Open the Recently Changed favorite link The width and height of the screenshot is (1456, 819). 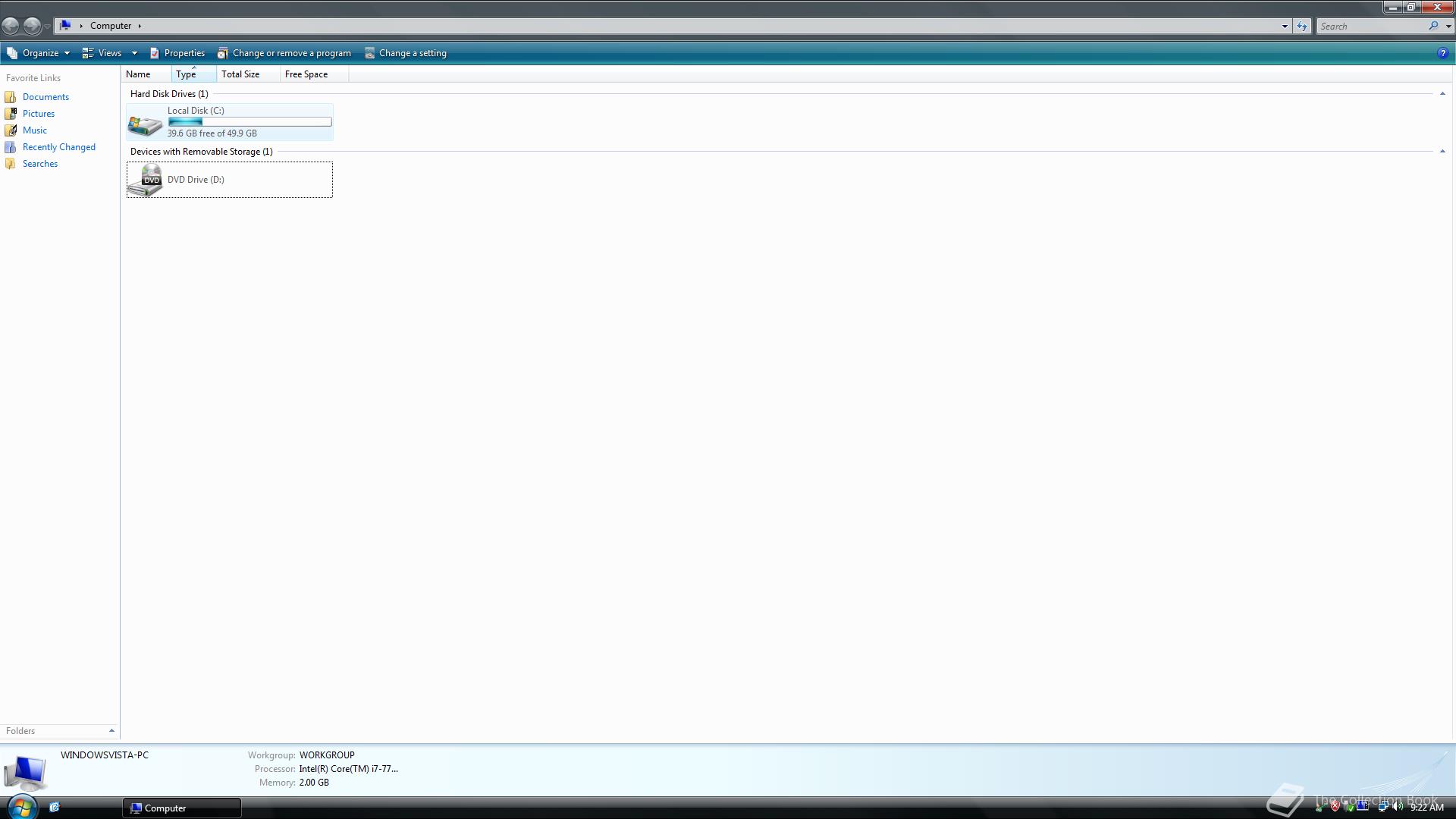pyautogui.click(x=58, y=147)
